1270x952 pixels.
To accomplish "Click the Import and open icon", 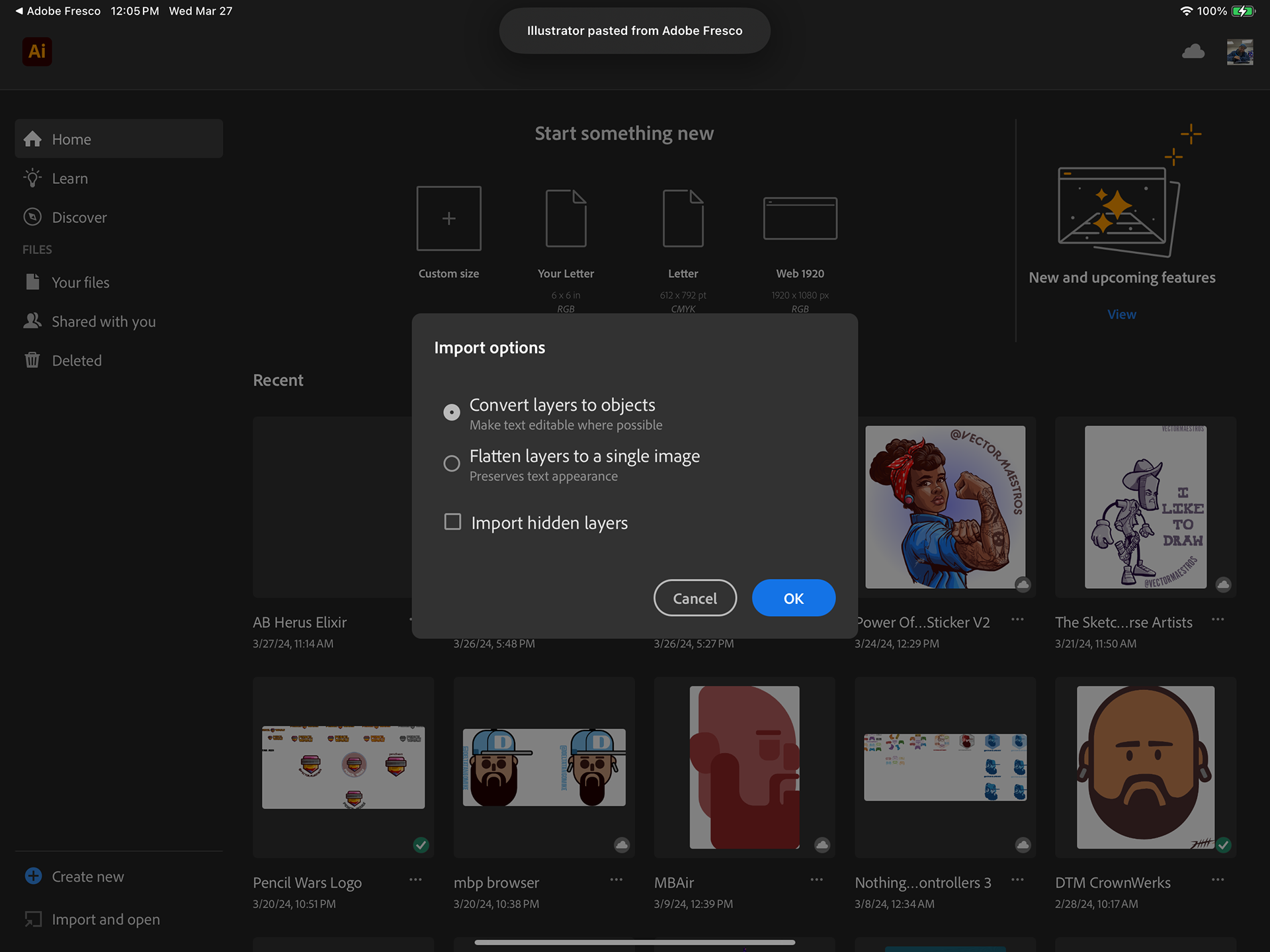I will pyautogui.click(x=33, y=919).
